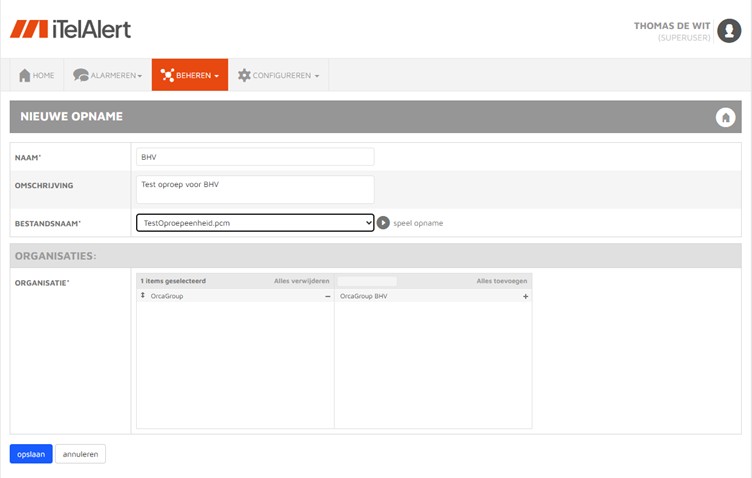Save the recording with opslaan
The width and height of the screenshot is (752, 478).
click(31, 454)
